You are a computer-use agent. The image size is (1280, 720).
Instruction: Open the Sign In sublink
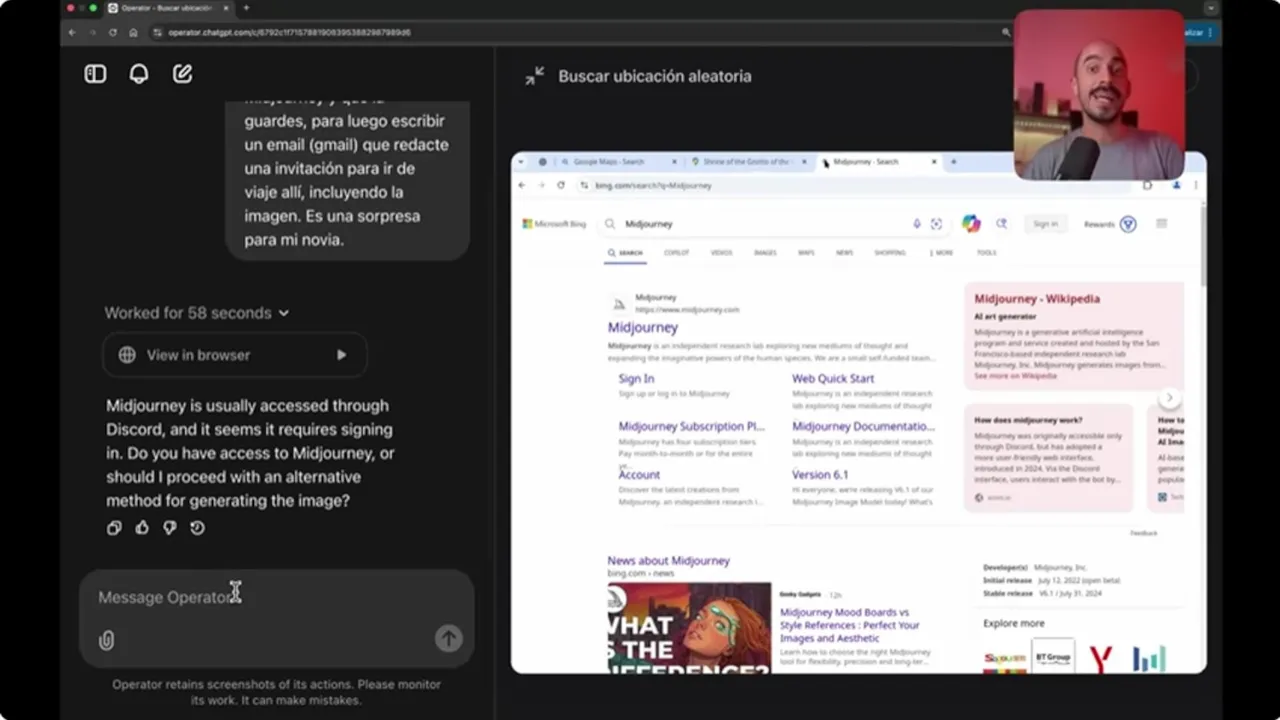click(636, 379)
